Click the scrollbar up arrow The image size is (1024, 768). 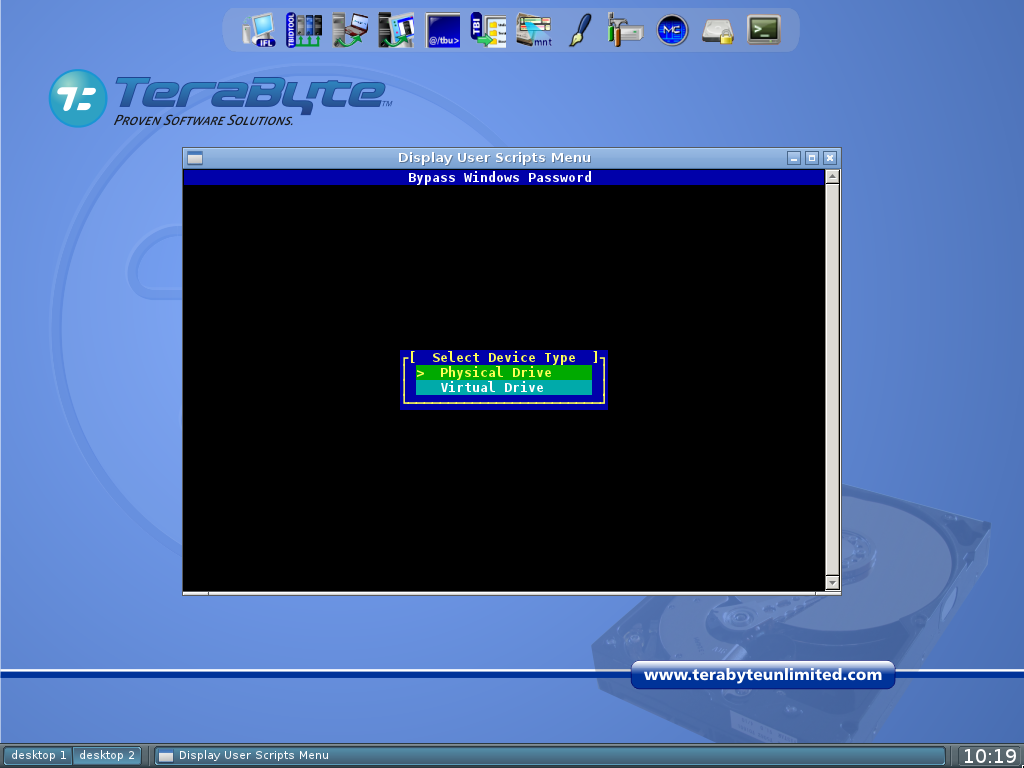[832, 176]
